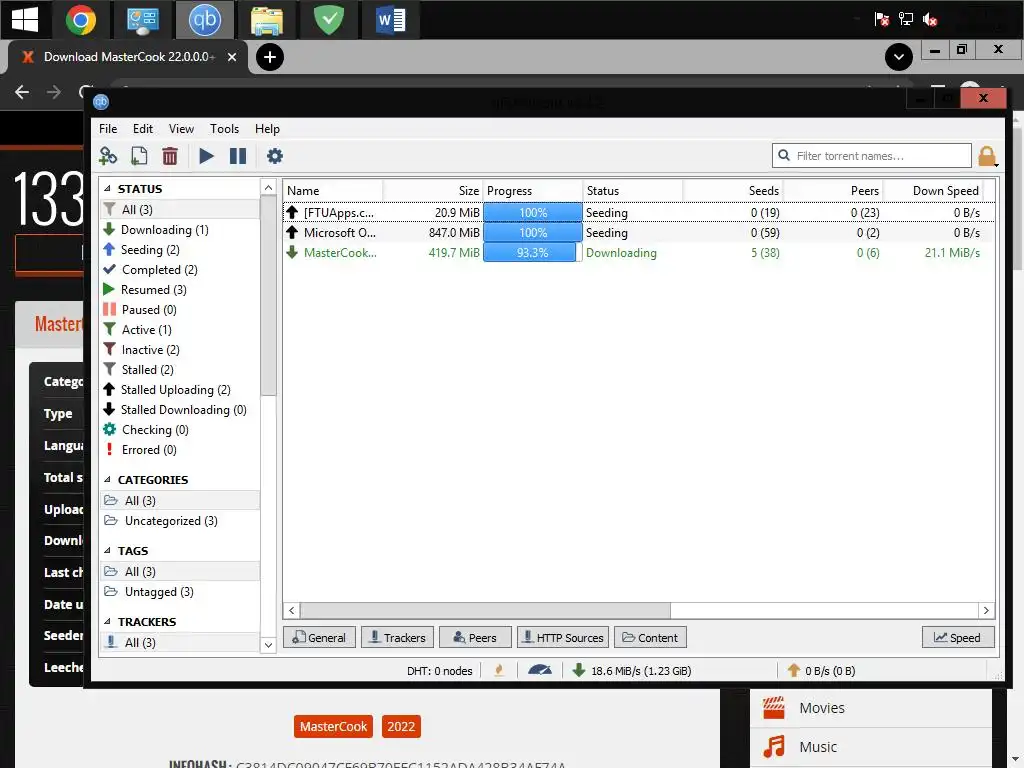Image resolution: width=1024 pixels, height=768 pixels.
Task: Click upload speed status indicator
Action: [x=821, y=671]
